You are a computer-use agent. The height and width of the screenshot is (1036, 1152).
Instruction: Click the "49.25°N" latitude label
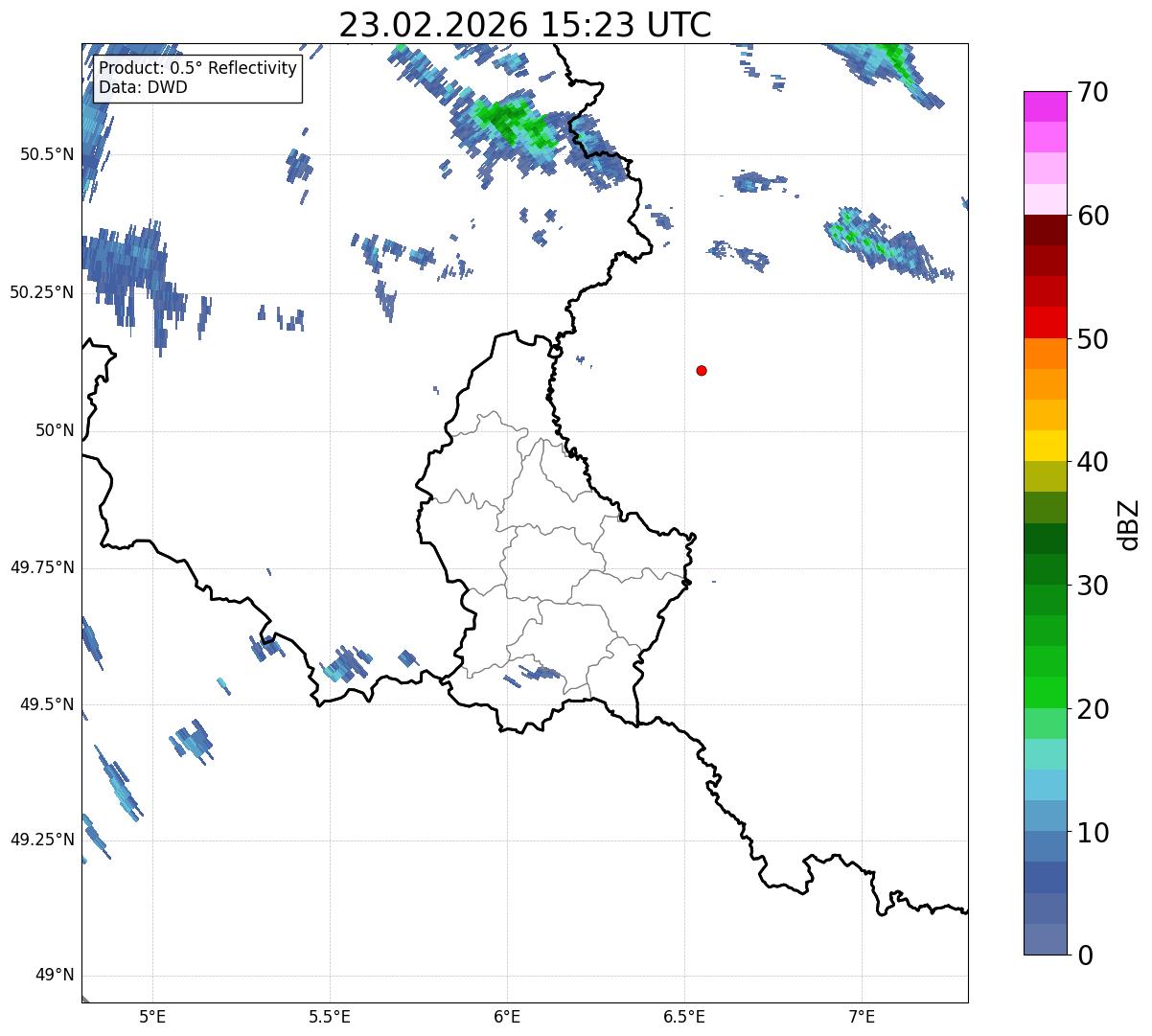coord(42,840)
